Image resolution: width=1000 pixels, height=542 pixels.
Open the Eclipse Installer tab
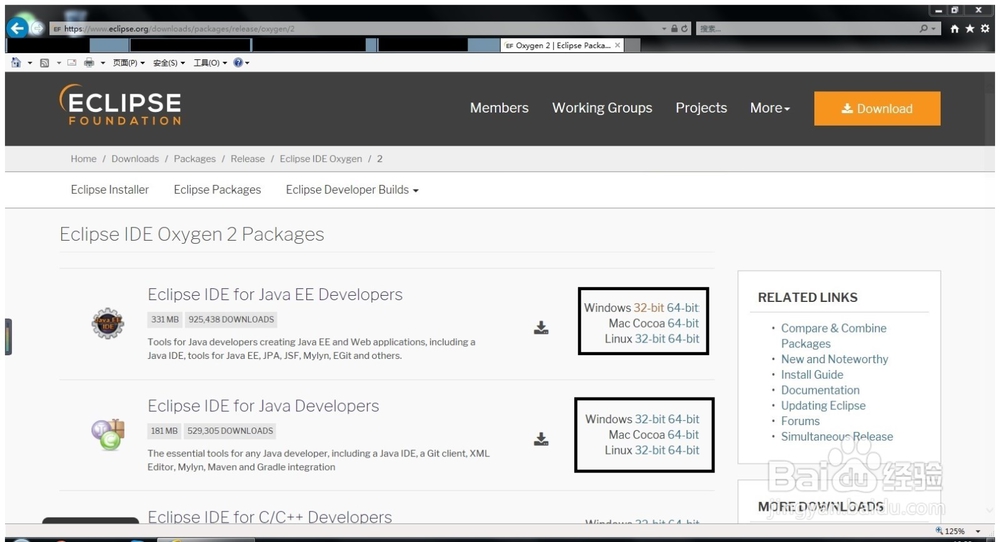[110, 189]
